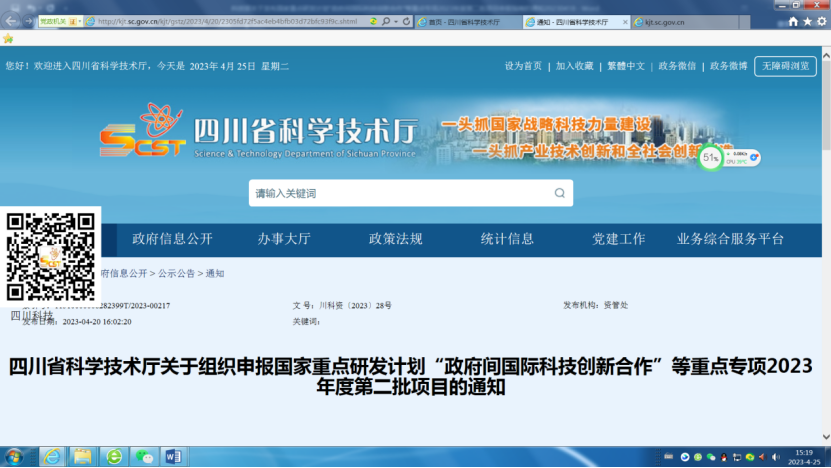Click the search magnifier icon in the keyword box
This screenshot has width=831, height=468.
click(x=560, y=193)
